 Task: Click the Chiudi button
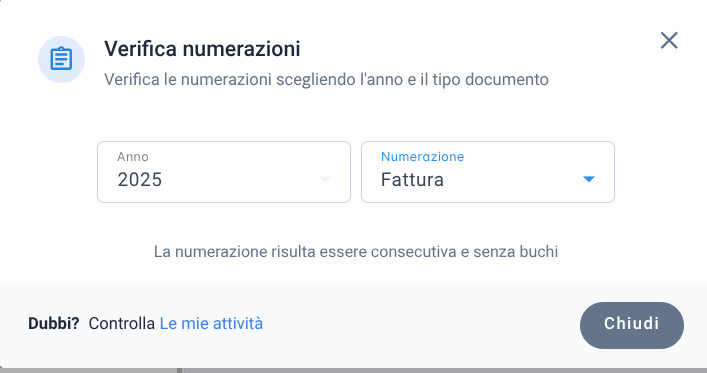(x=632, y=325)
